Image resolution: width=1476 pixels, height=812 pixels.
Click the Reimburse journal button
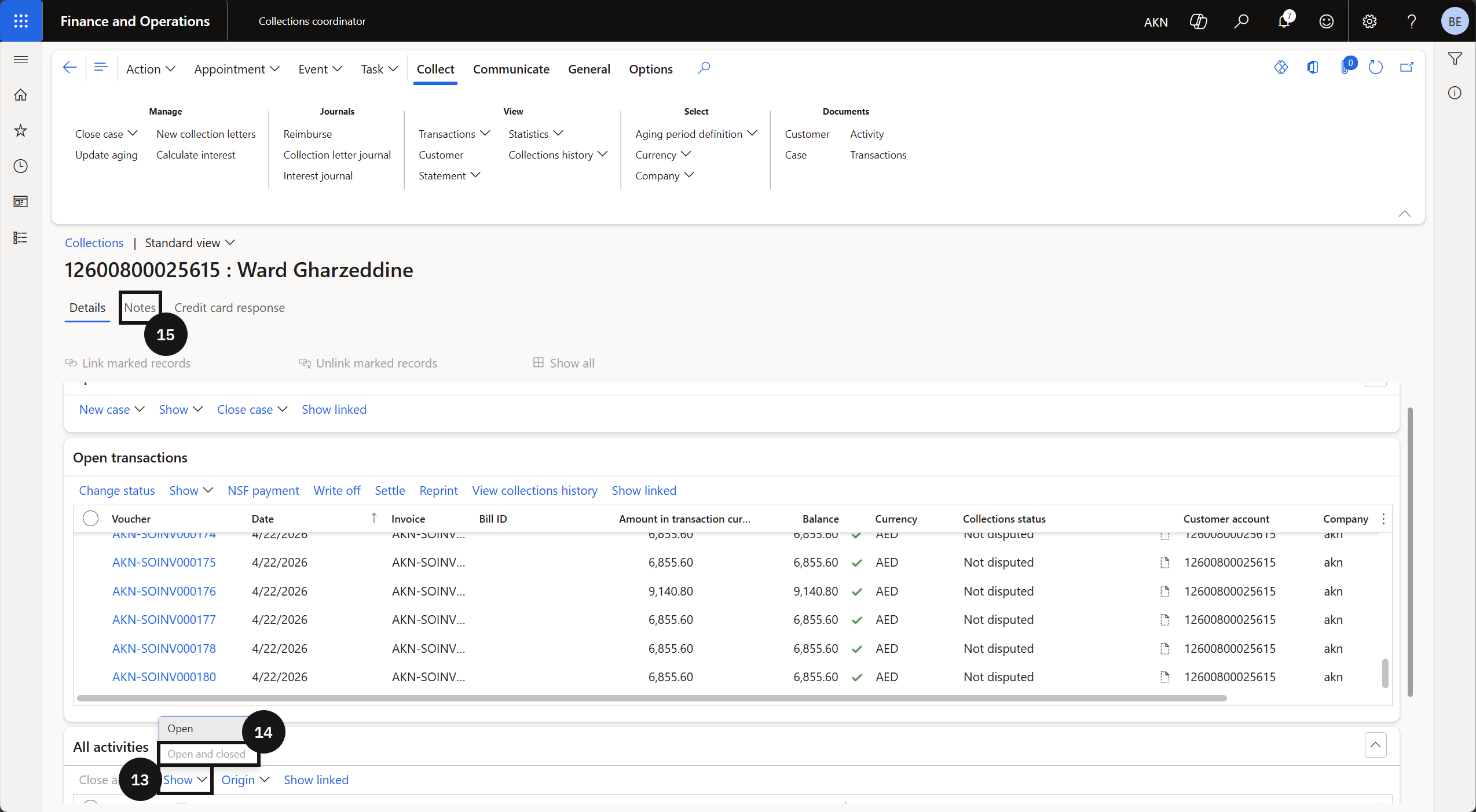307,134
